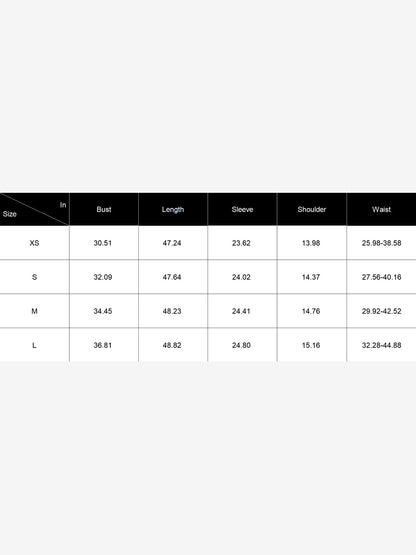
Task: Select the XS size row label
Action: [x=34, y=243]
